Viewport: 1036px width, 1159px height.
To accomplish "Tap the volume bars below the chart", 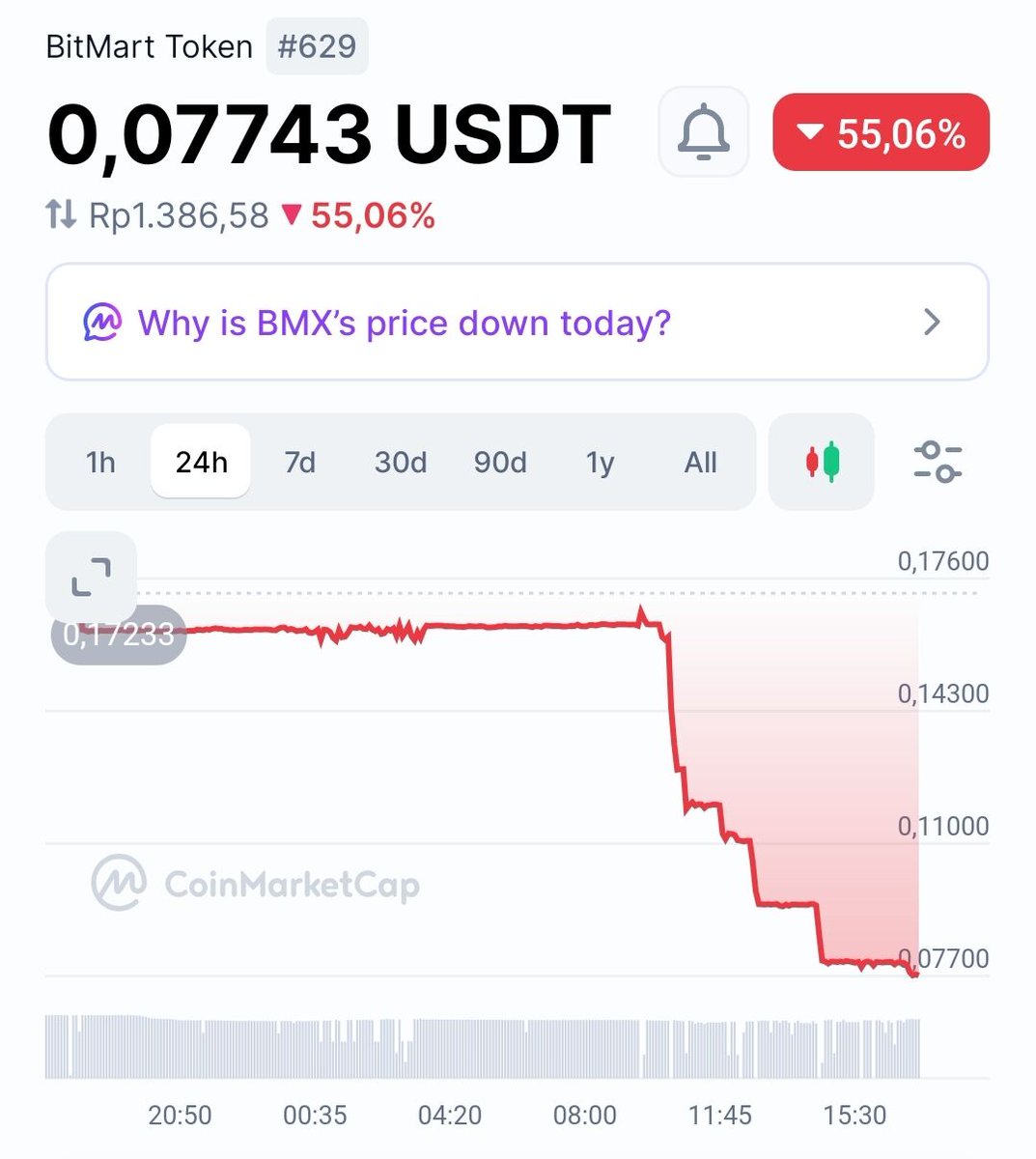I will pyautogui.click(x=483, y=1047).
